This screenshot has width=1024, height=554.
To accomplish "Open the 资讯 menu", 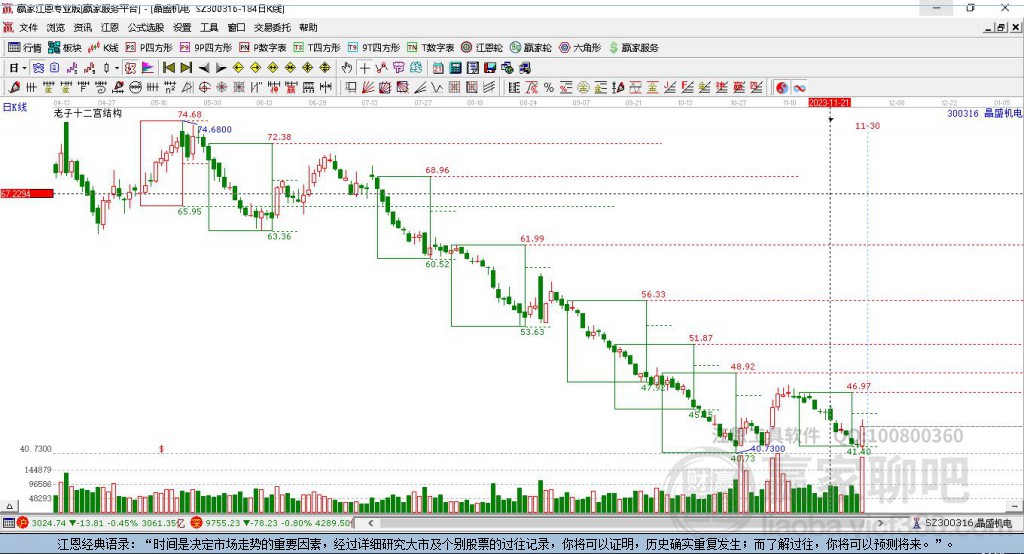I will click(x=83, y=27).
